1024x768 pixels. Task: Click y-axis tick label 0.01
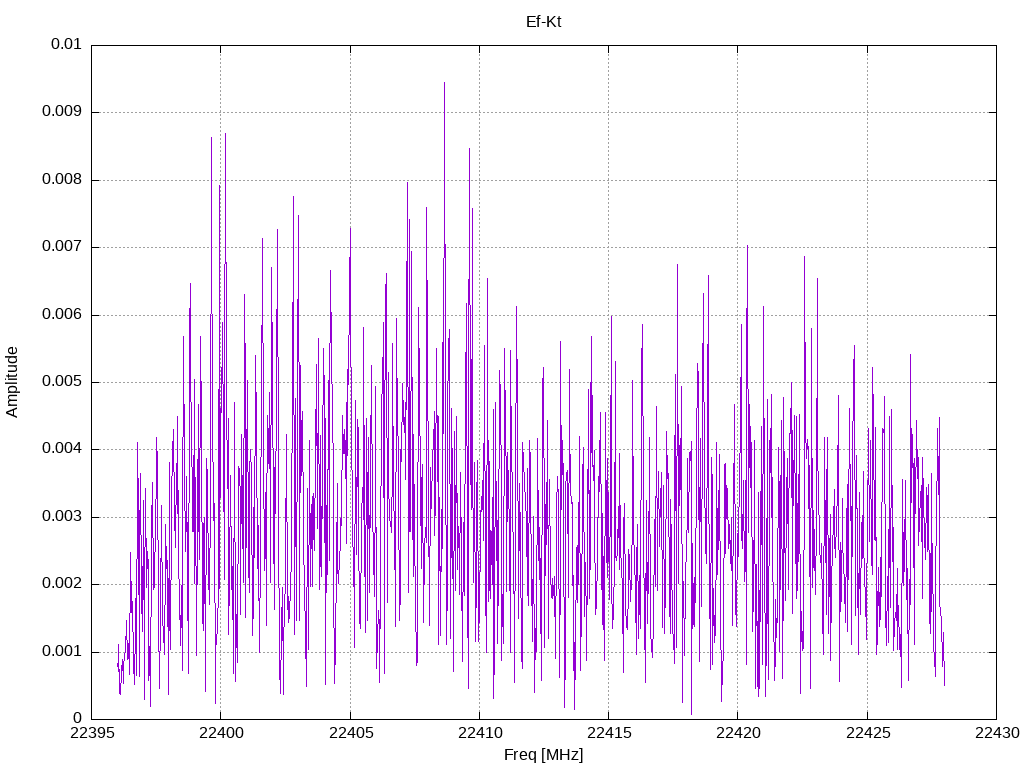pyautogui.click(x=66, y=44)
